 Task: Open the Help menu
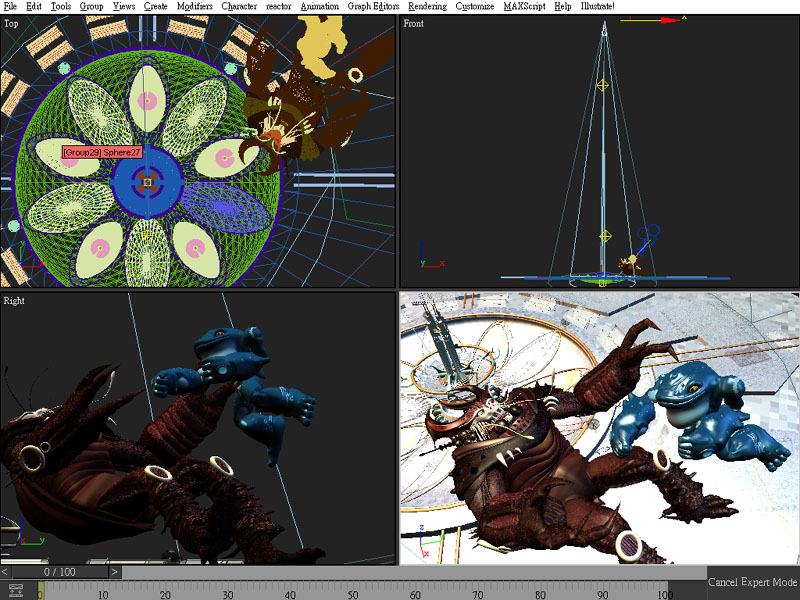point(563,6)
